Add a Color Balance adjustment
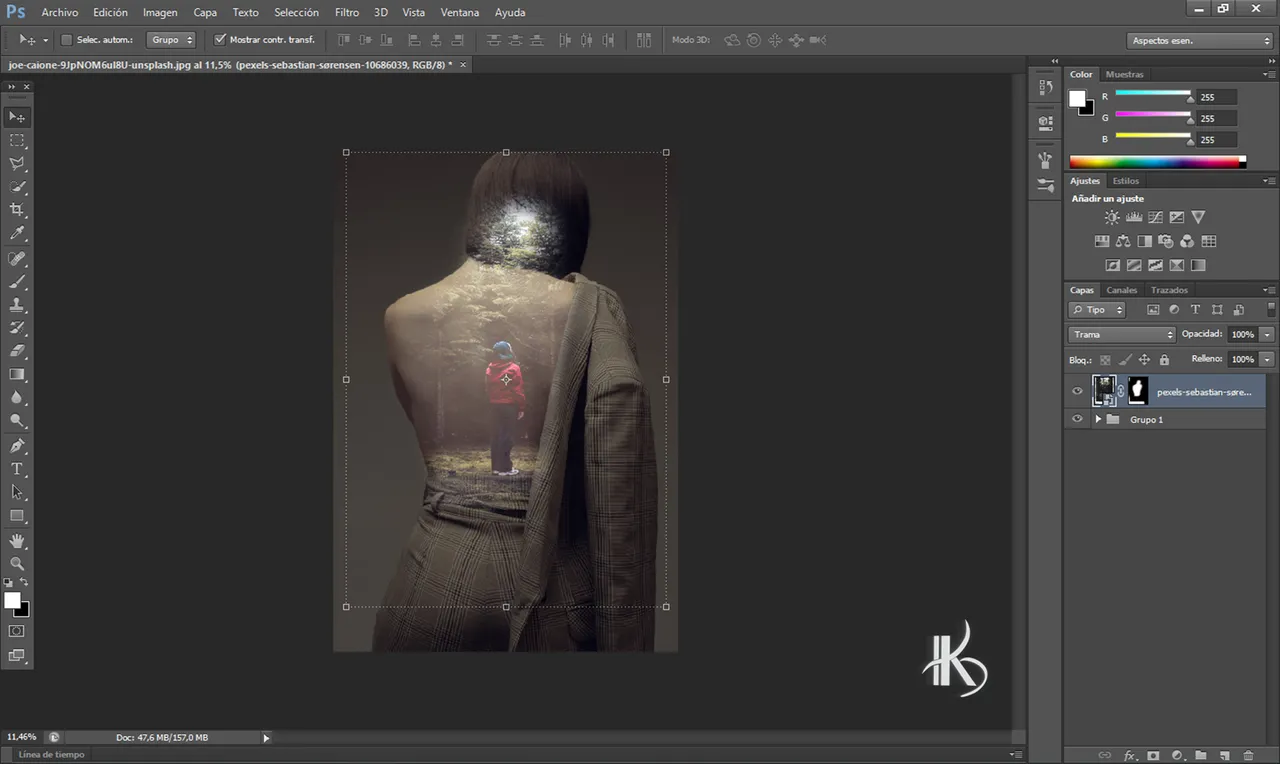The height and width of the screenshot is (764, 1280). click(1123, 241)
